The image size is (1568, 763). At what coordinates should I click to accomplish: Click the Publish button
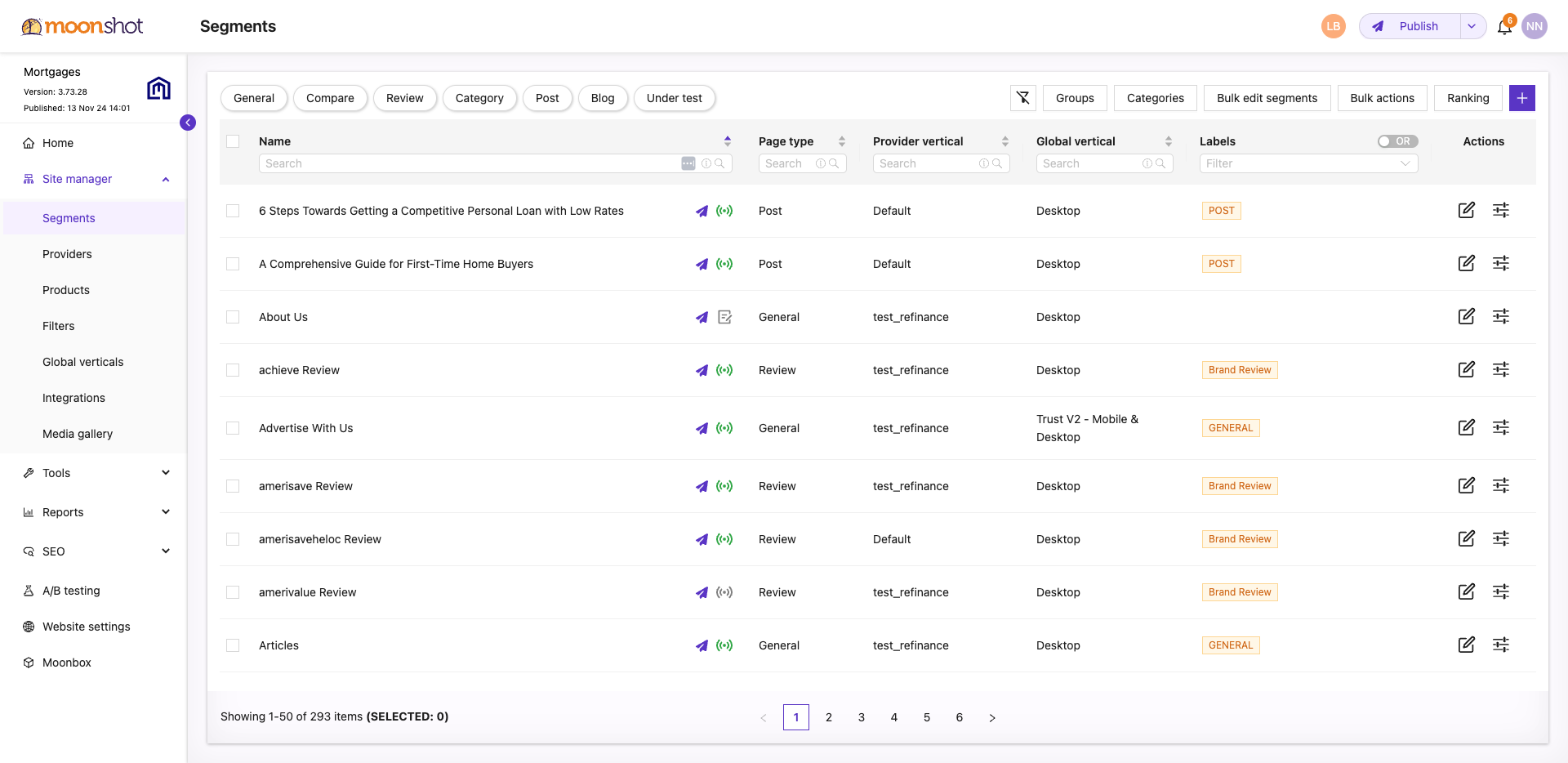[x=1410, y=26]
